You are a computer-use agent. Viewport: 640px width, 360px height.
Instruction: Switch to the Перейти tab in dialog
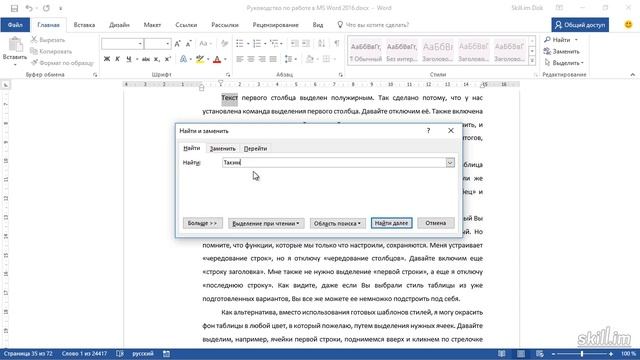click(255, 149)
